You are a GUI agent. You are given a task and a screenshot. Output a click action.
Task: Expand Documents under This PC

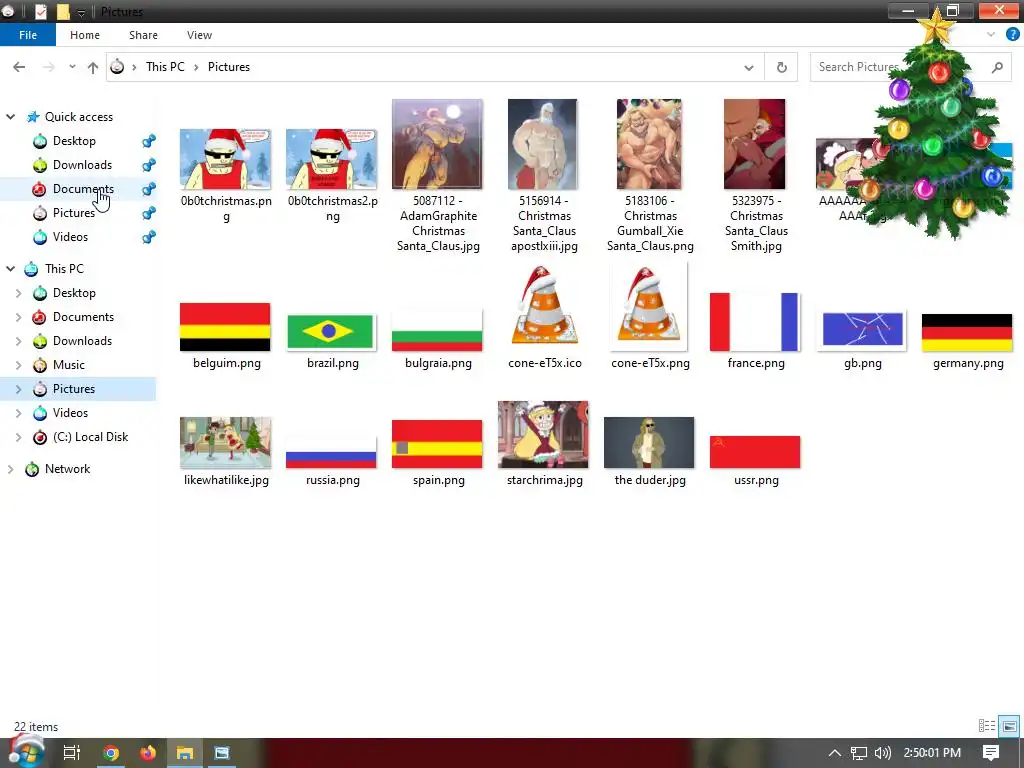pyautogui.click(x=18, y=317)
